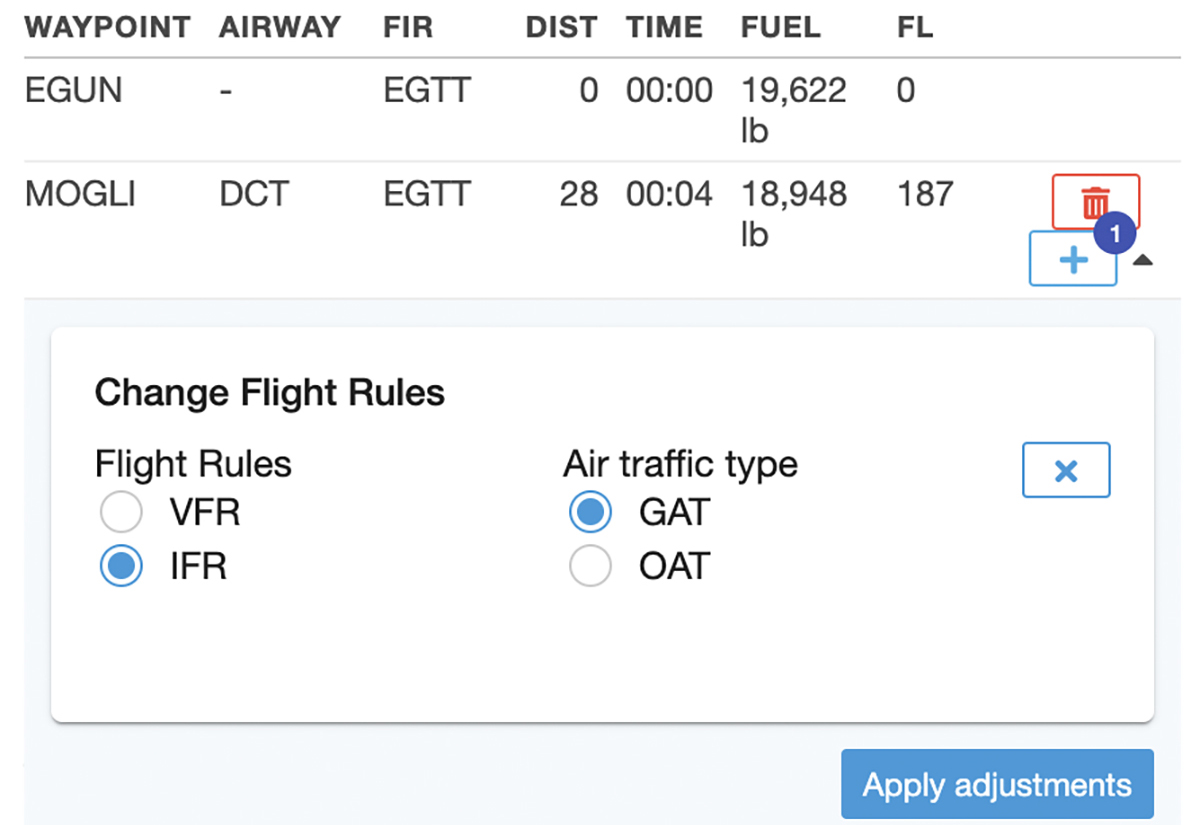Click the FUEL column header
Image resolution: width=1200 pixels, height=825 pixels.
coord(780,28)
